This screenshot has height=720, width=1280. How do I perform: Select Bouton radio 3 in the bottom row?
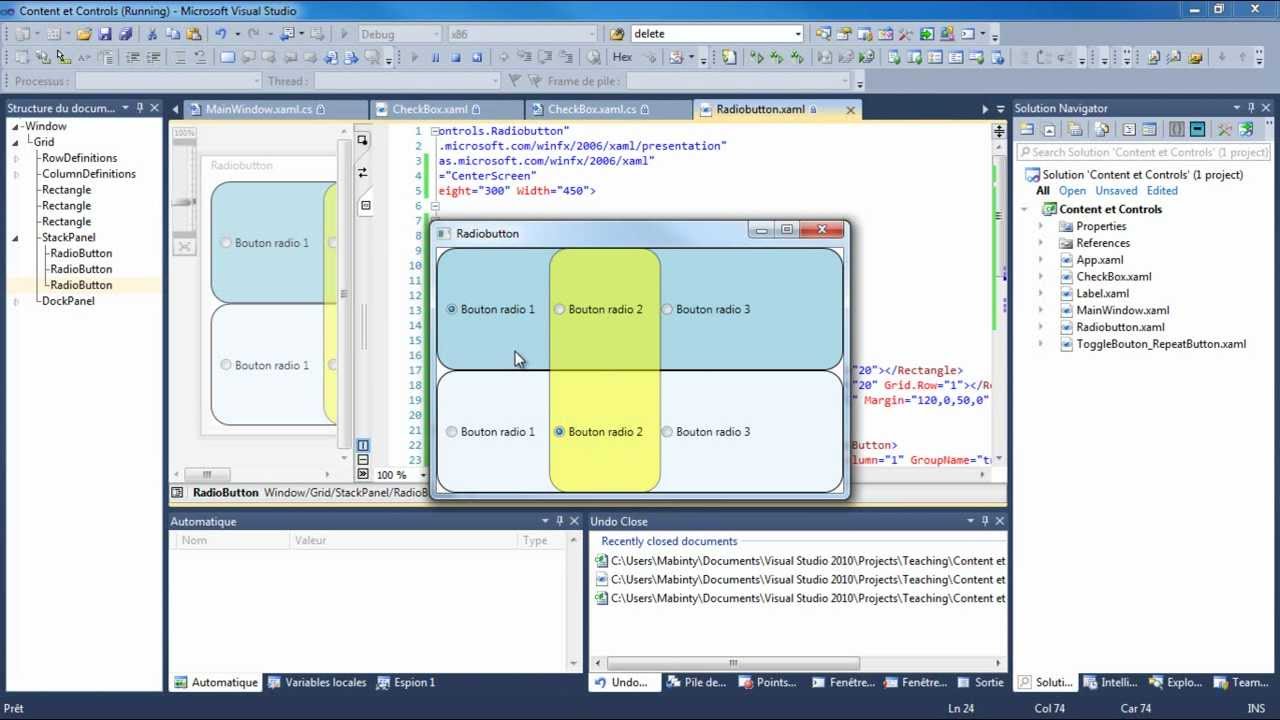click(706, 432)
